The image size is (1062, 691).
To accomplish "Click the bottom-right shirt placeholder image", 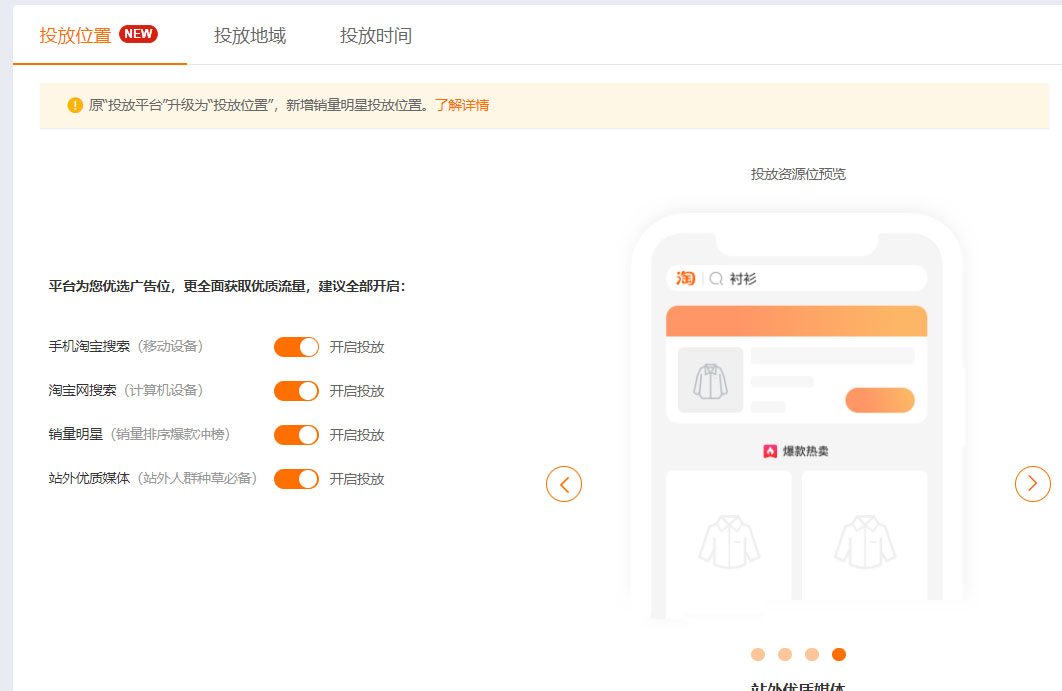I will click(x=865, y=541).
